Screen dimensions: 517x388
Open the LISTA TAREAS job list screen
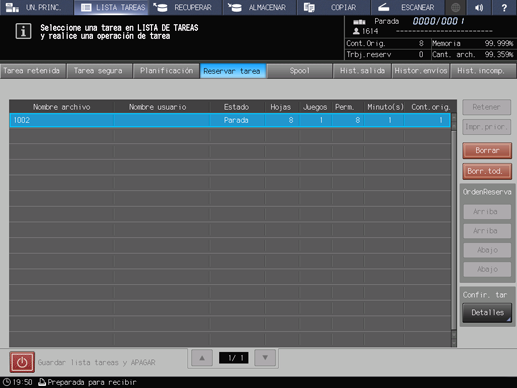pos(112,7)
